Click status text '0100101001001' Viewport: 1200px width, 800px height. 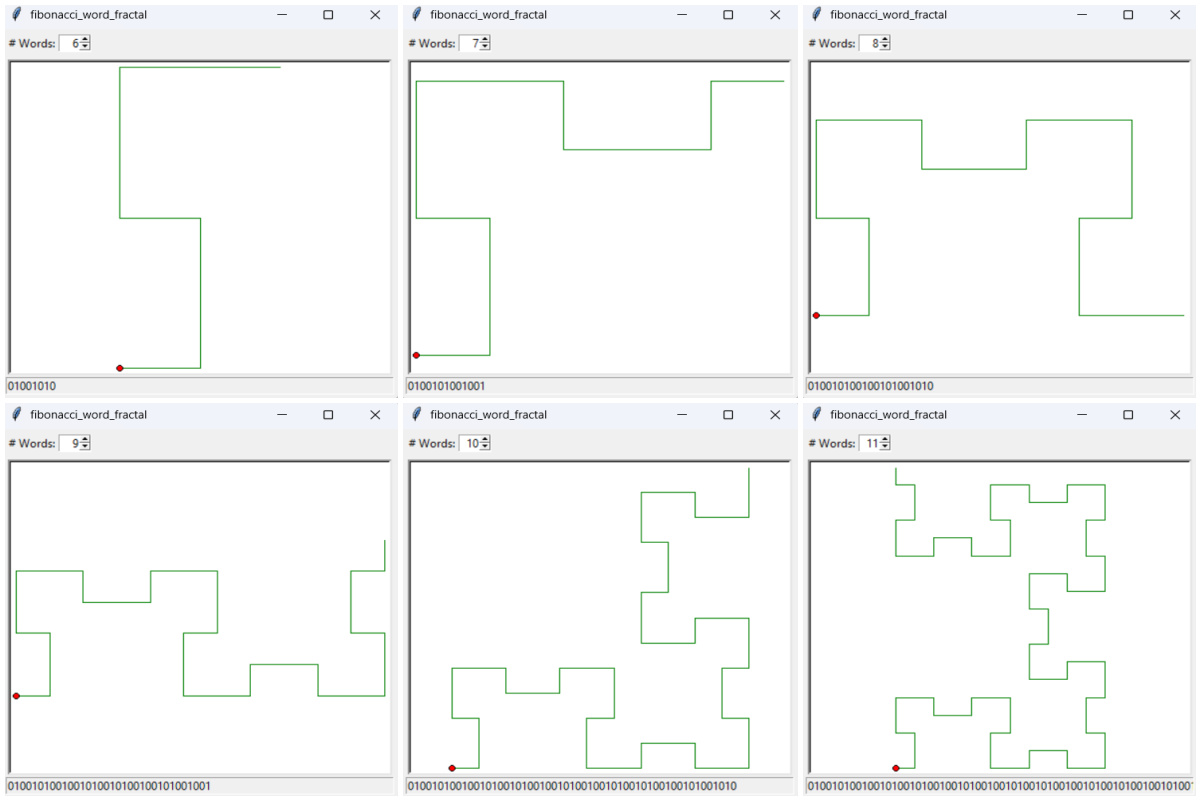point(446,386)
